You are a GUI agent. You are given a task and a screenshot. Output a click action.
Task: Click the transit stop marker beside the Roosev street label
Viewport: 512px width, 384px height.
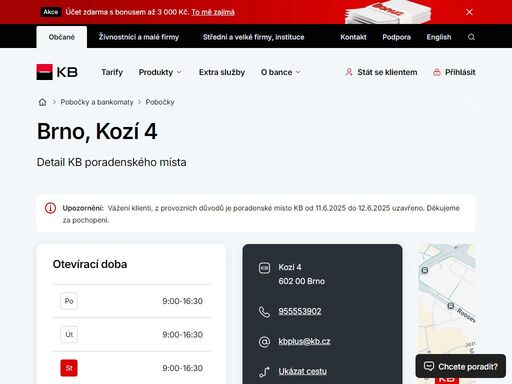click(x=450, y=306)
